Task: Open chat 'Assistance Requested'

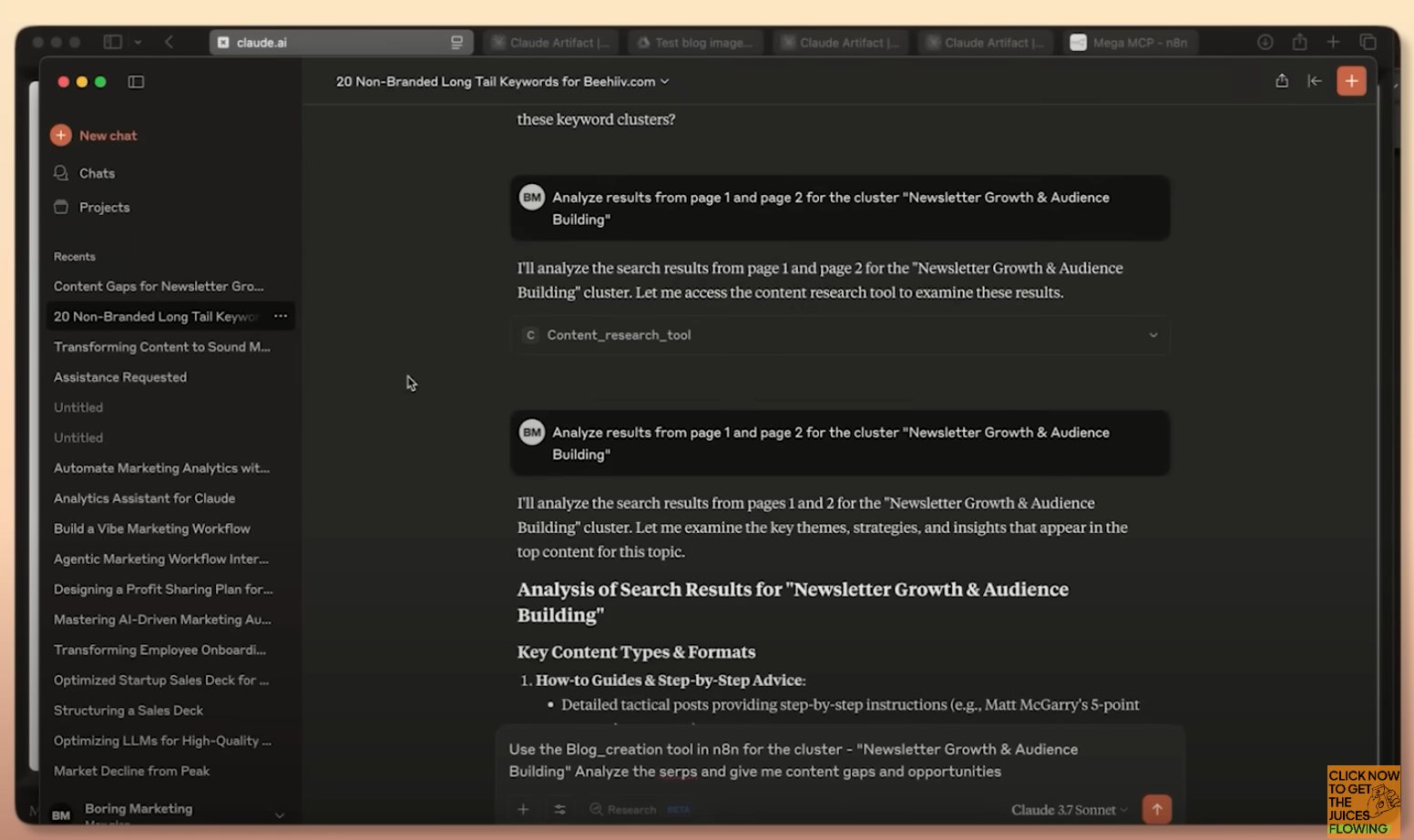Action: [x=120, y=377]
